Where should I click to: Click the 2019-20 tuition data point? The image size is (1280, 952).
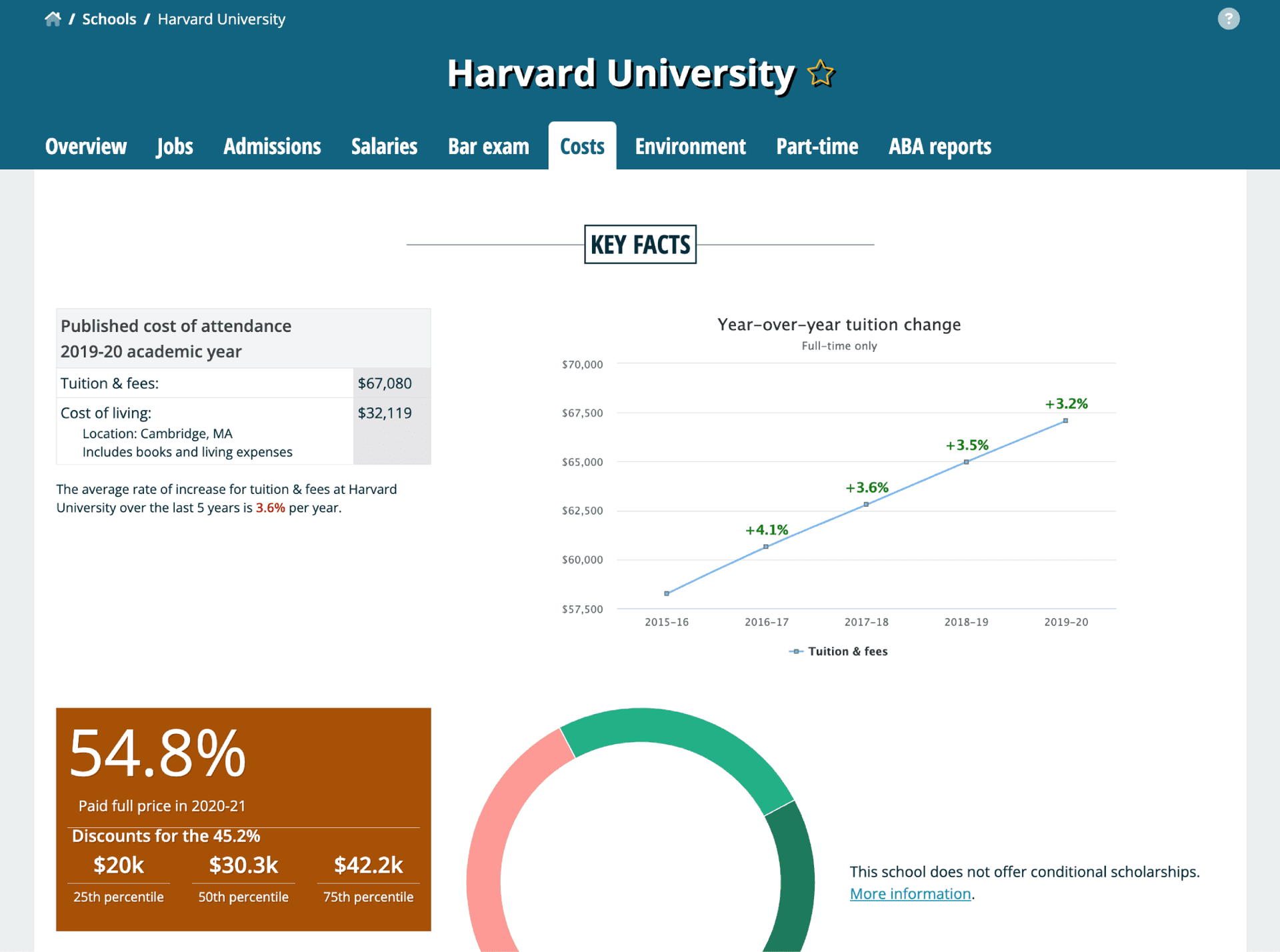click(1065, 420)
